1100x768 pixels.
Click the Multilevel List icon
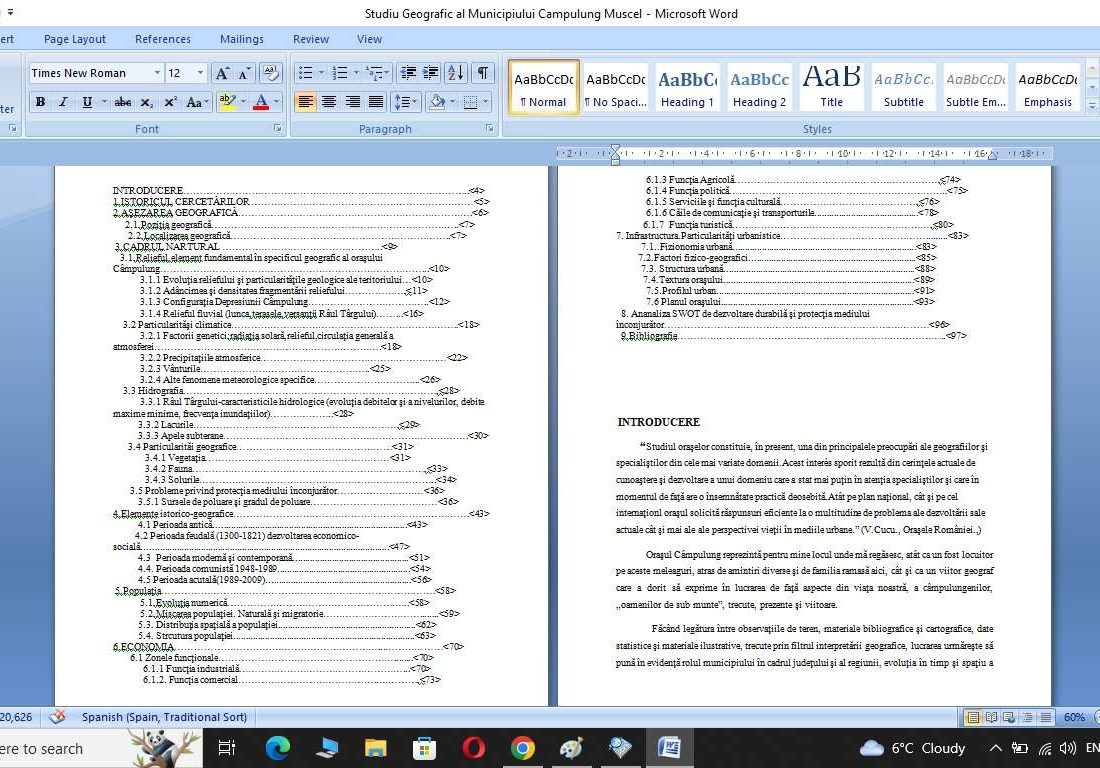click(x=374, y=73)
